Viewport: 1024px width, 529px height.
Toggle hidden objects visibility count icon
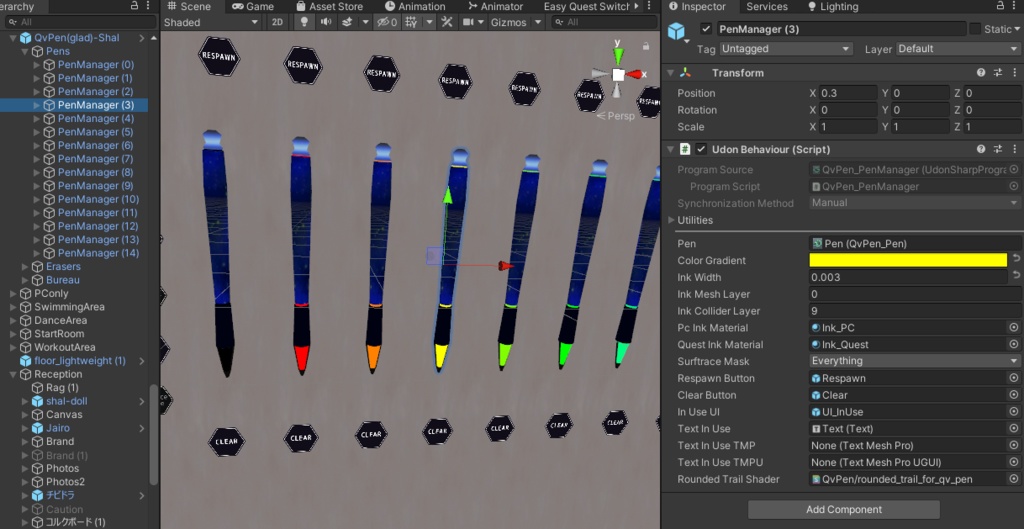(x=387, y=22)
